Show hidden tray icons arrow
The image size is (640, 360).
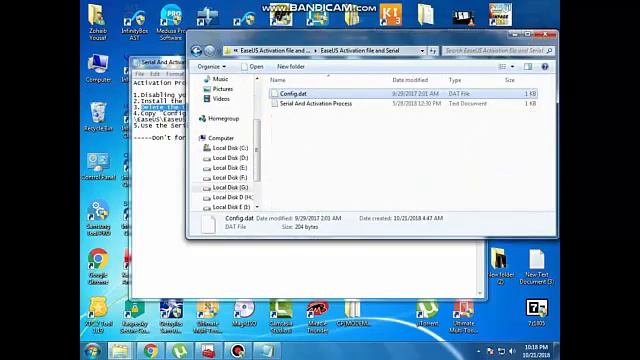pyautogui.click(x=478, y=351)
